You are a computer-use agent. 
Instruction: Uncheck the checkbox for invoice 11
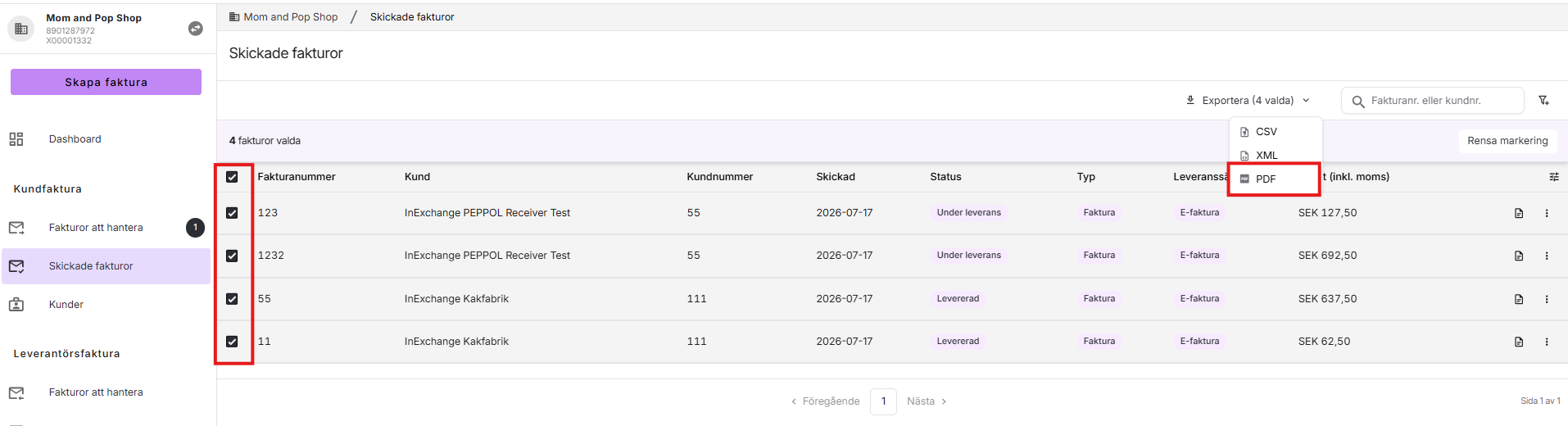pyautogui.click(x=232, y=342)
